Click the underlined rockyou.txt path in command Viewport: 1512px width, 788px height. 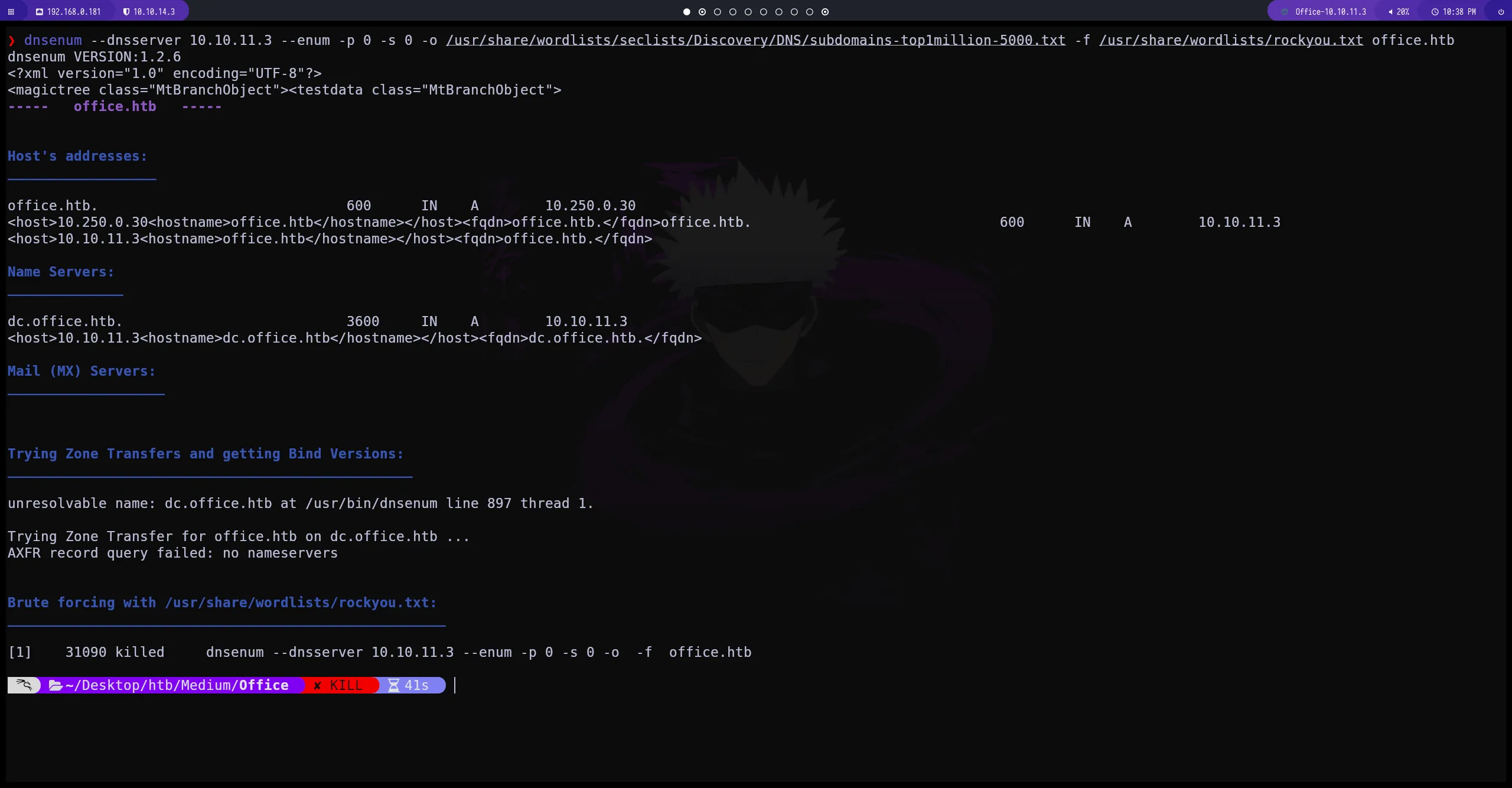click(x=1231, y=40)
